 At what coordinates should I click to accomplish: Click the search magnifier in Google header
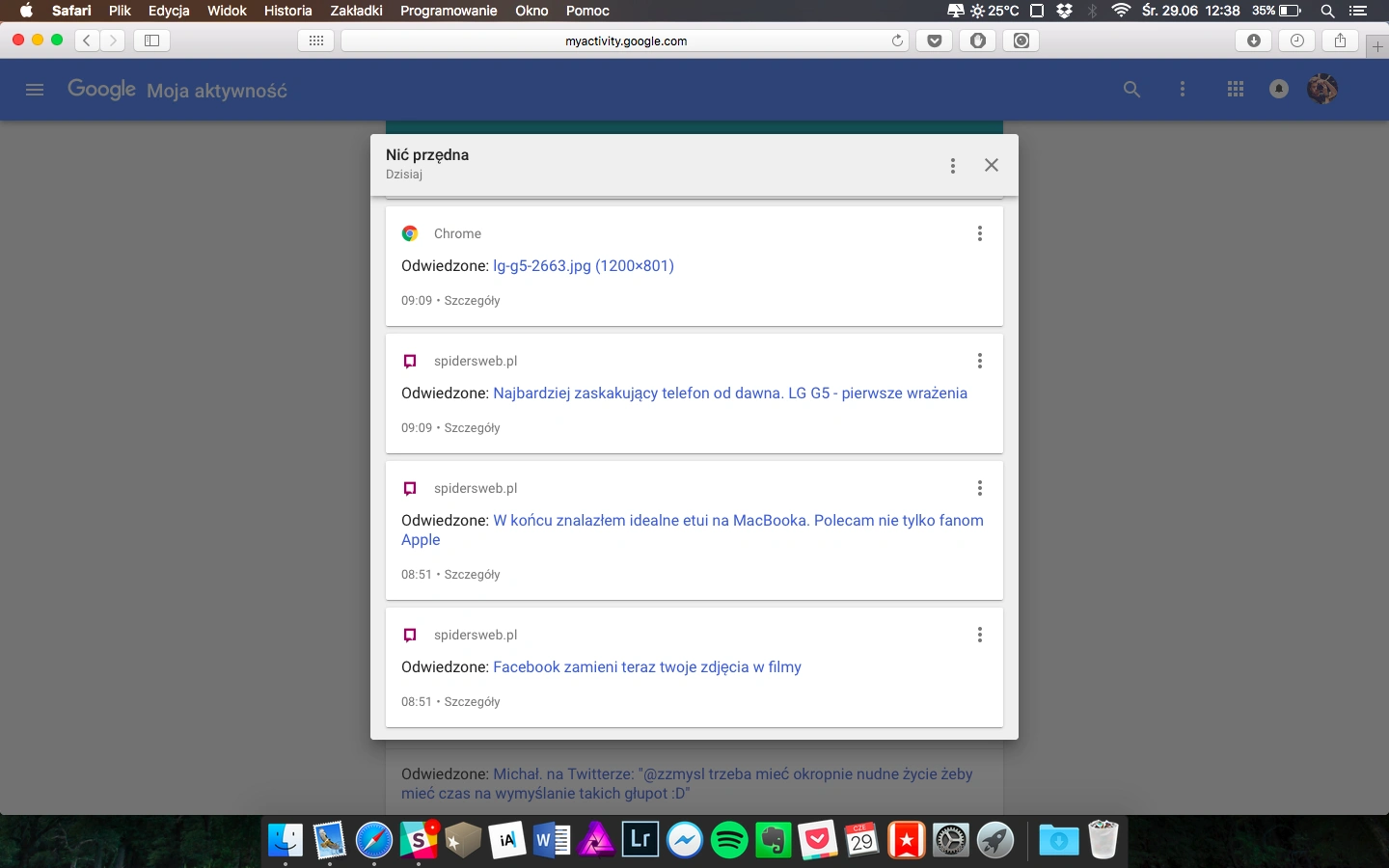pyautogui.click(x=1131, y=90)
